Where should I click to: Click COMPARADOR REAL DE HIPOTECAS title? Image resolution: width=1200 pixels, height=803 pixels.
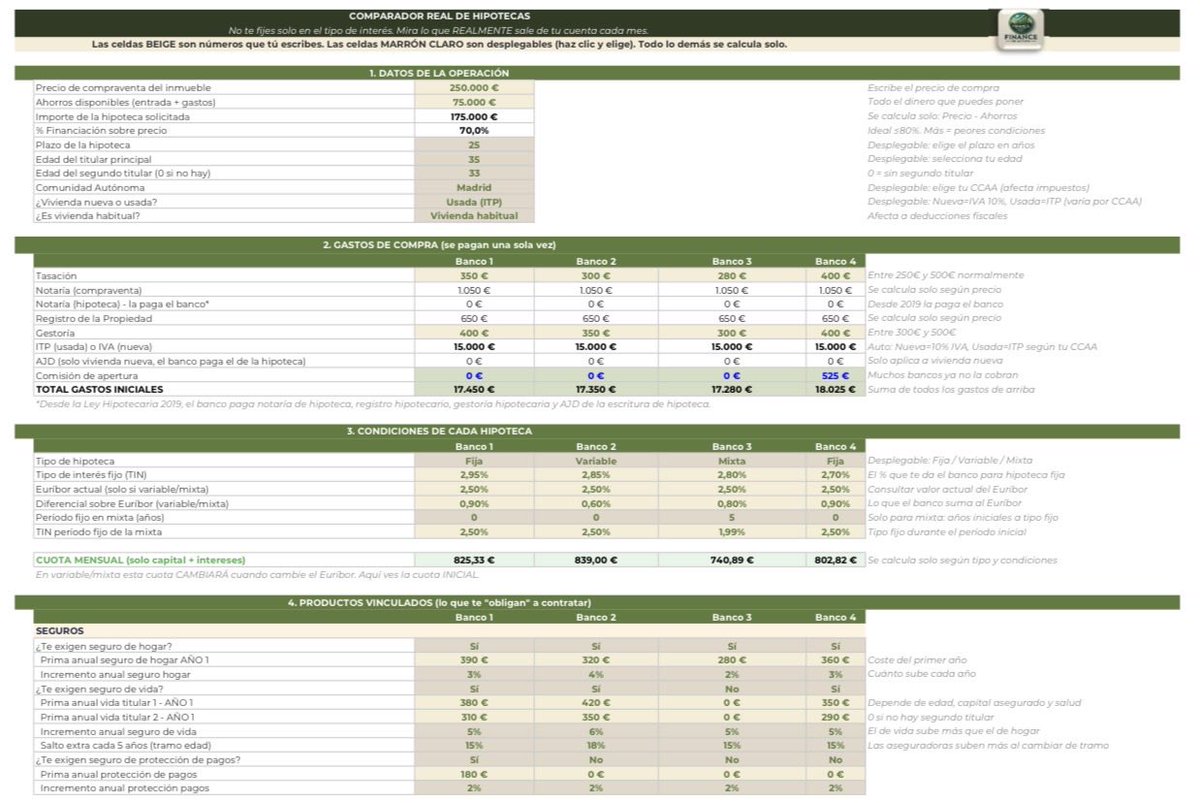pyautogui.click(x=440, y=16)
